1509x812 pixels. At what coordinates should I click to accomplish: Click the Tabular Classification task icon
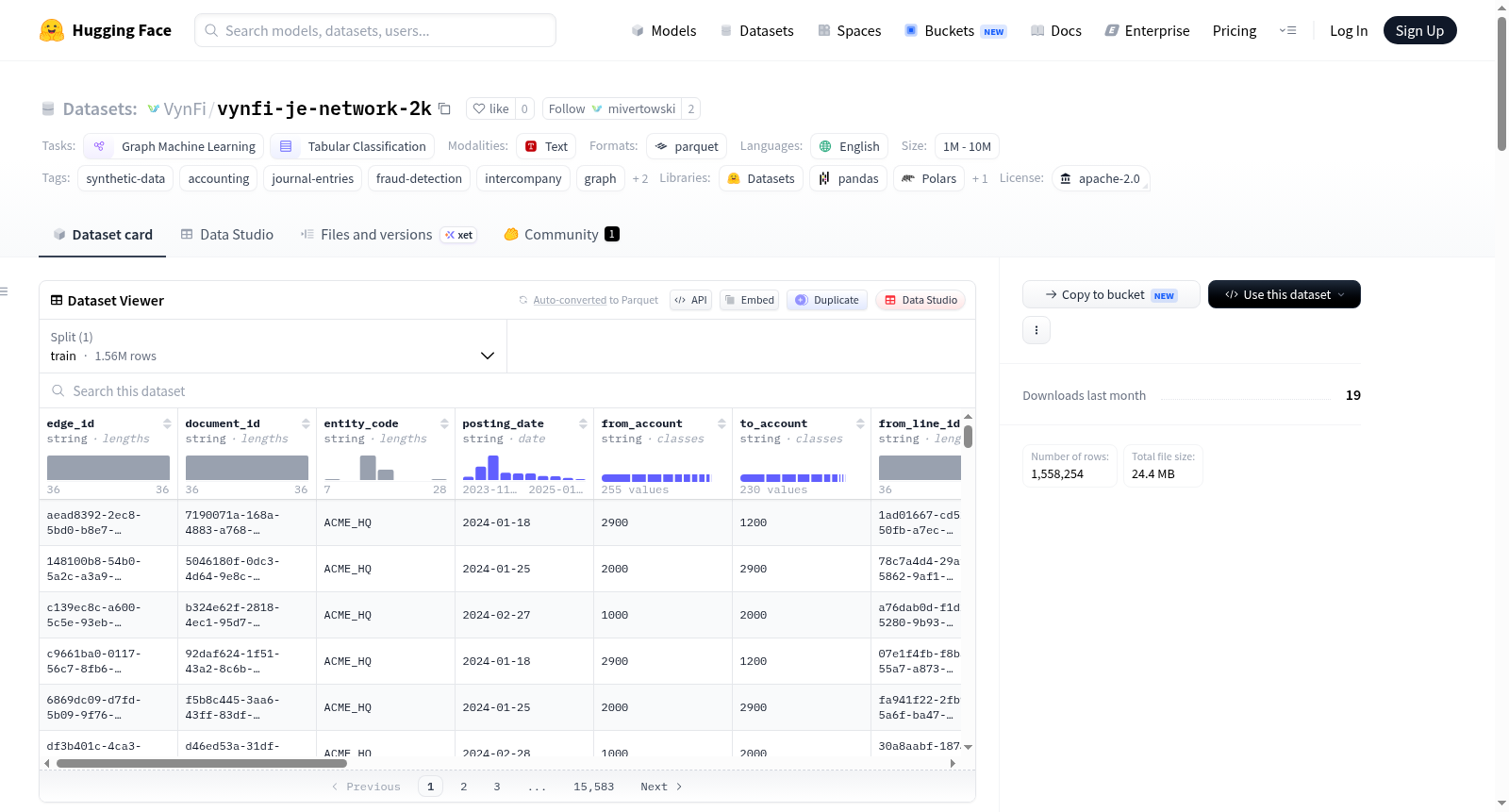click(286, 146)
